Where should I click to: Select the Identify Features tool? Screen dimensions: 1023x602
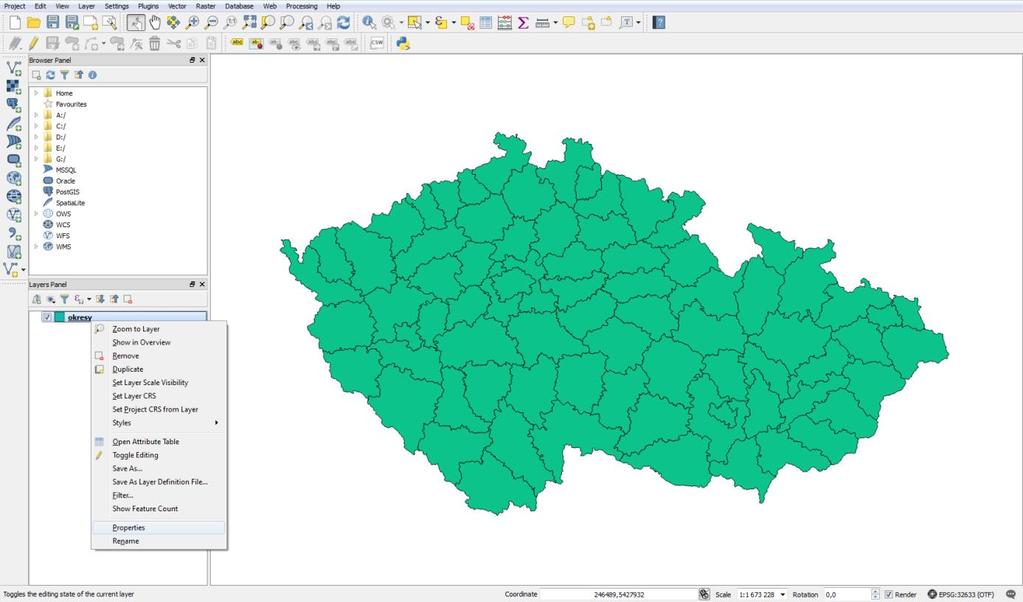pyautogui.click(x=369, y=23)
